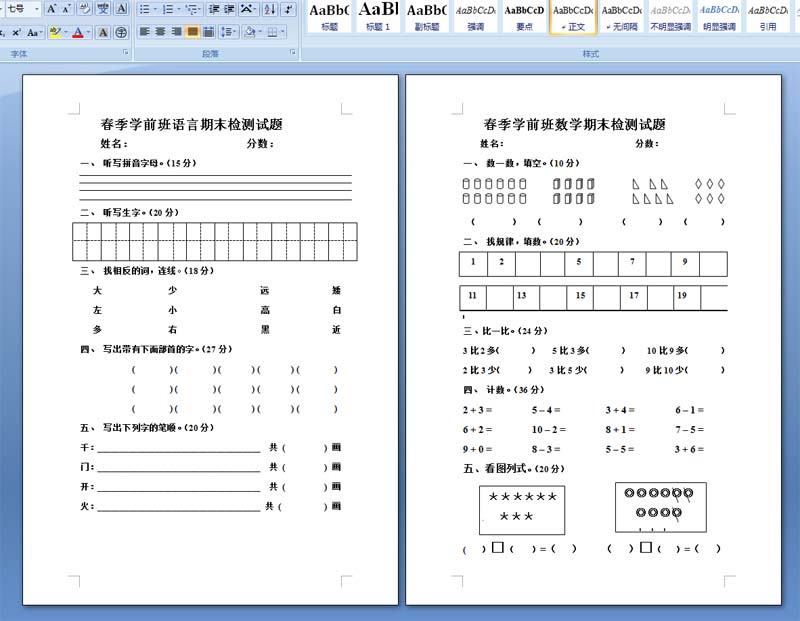
Task: Increase the paragraph indent
Action: (230, 9)
